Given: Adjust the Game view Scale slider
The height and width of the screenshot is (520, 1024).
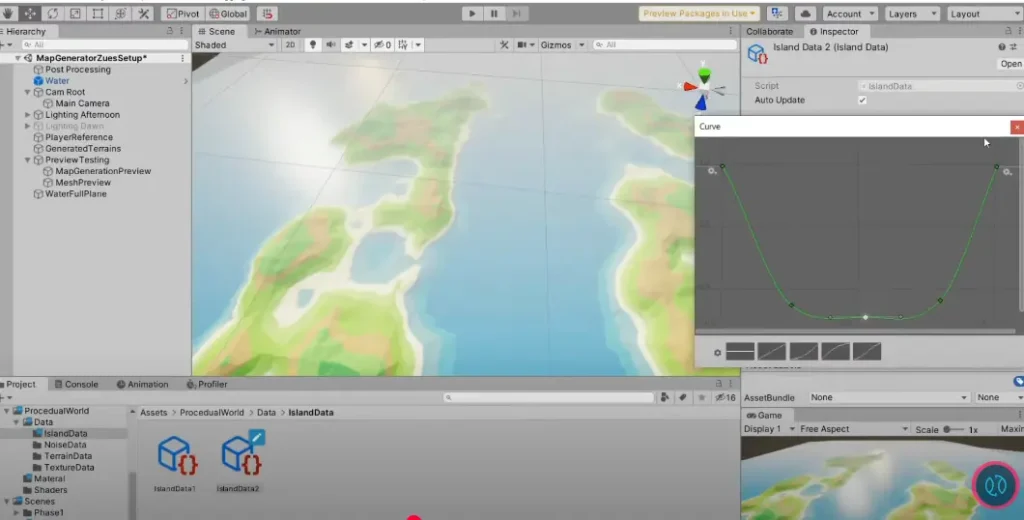Looking at the screenshot, I should point(948,429).
